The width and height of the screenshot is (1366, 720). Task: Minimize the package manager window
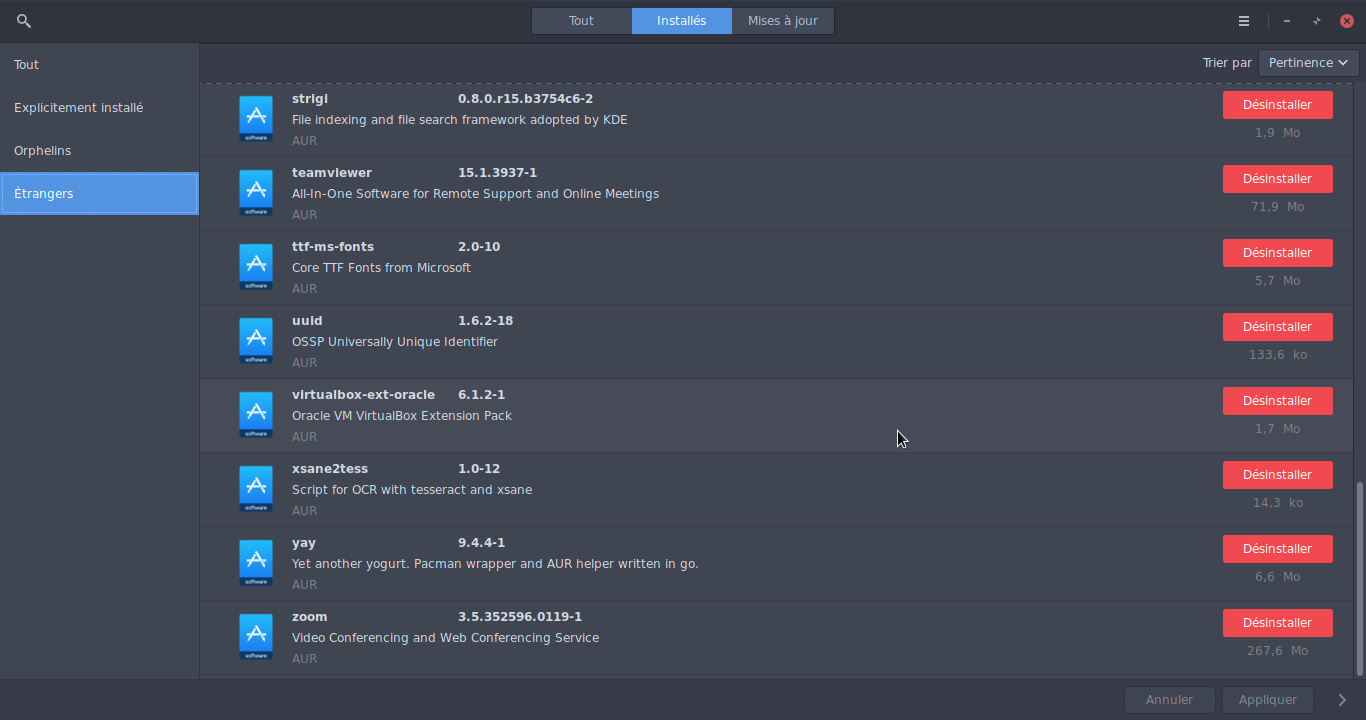[1287, 21]
